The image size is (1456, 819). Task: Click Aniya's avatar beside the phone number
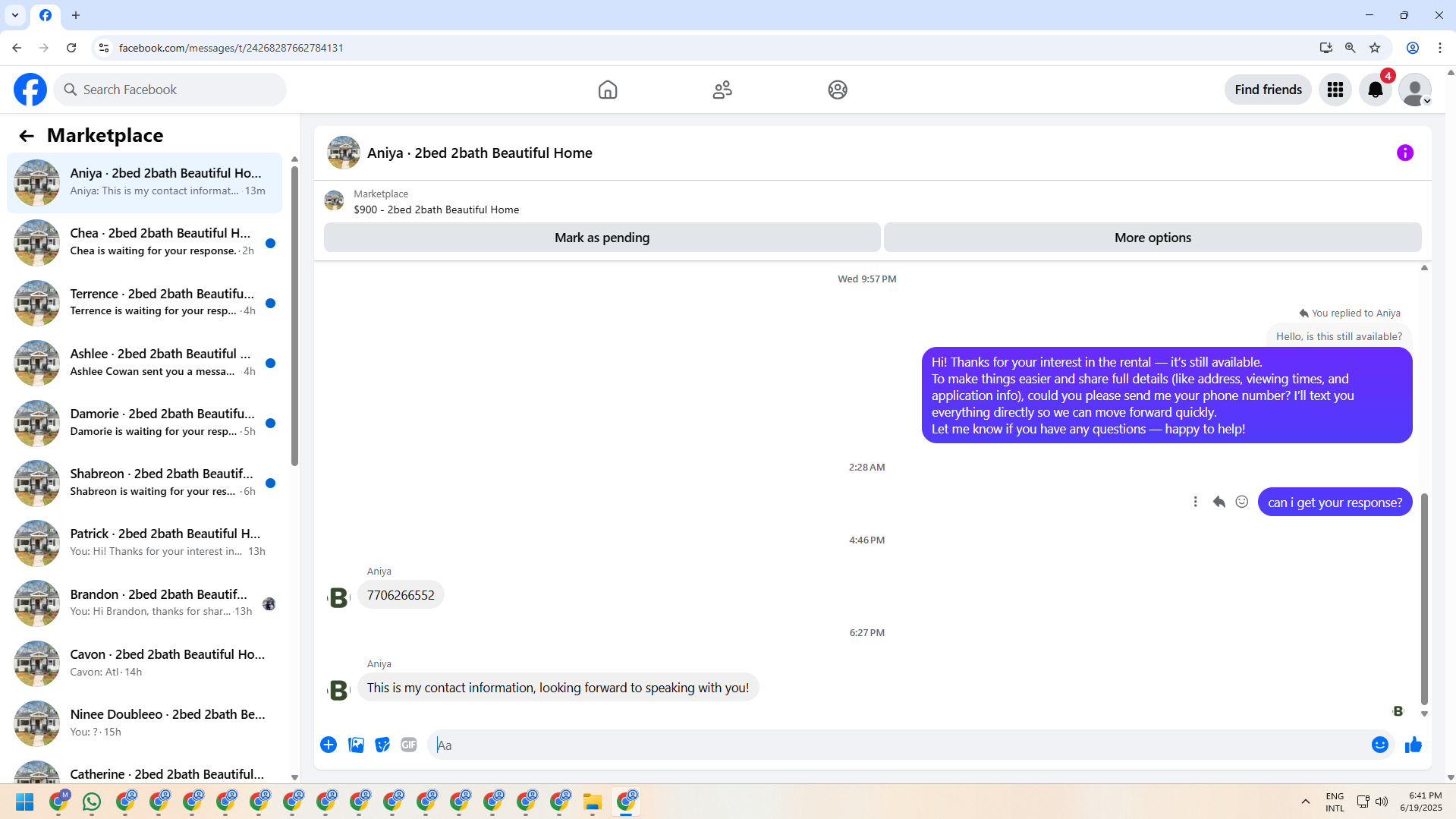pyautogui.click(x=338, y=598)
